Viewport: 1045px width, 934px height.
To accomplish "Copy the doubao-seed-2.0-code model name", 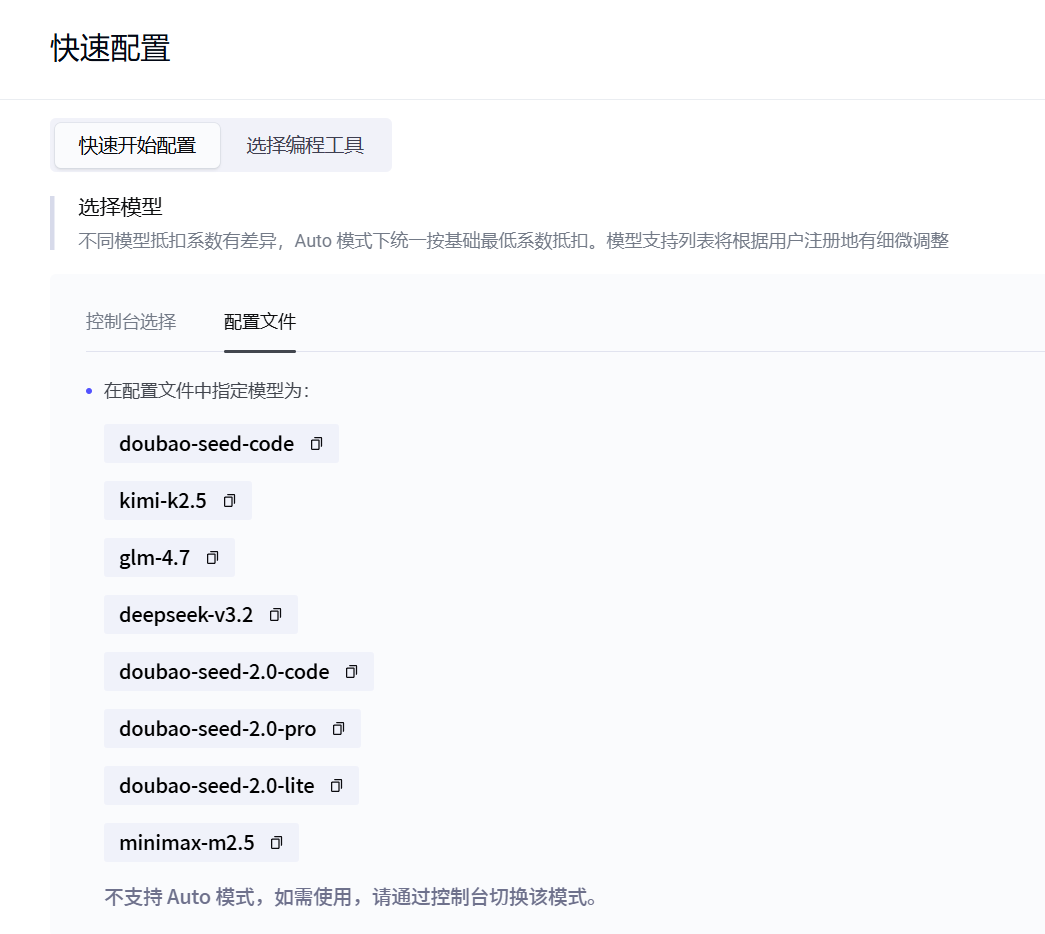I will tap(351, 672).
